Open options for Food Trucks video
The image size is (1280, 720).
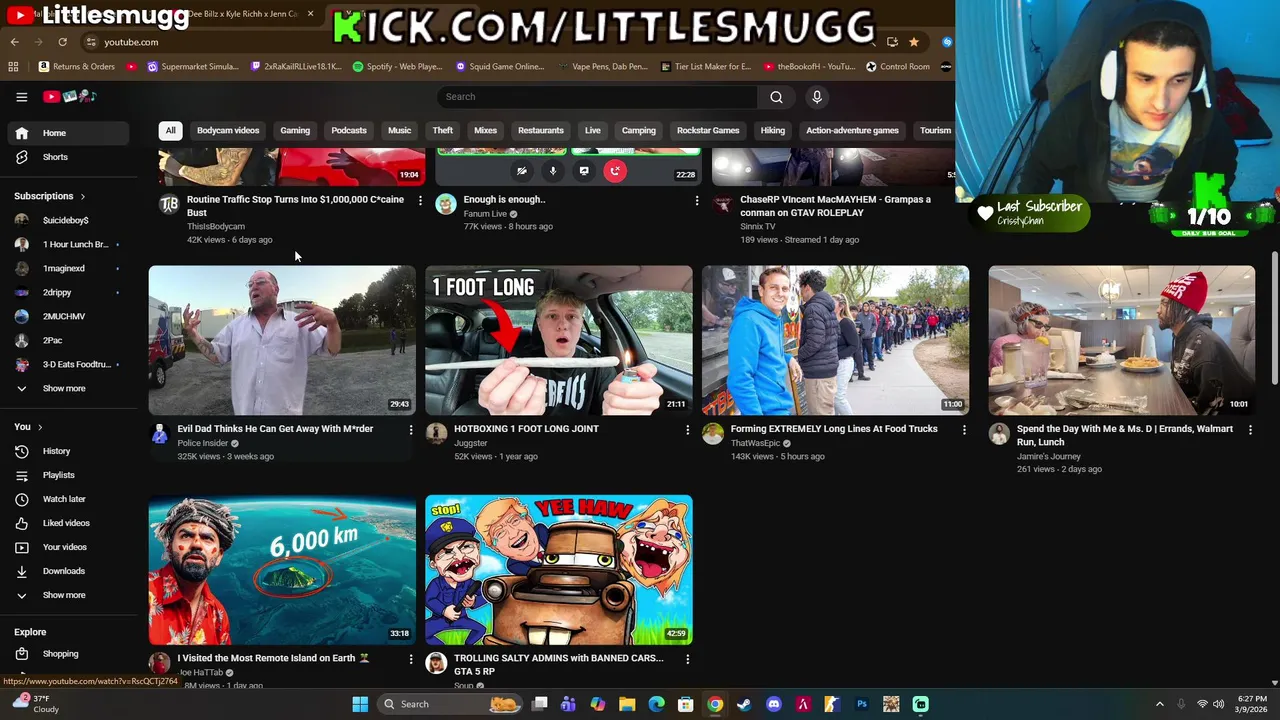click(964, 430)
